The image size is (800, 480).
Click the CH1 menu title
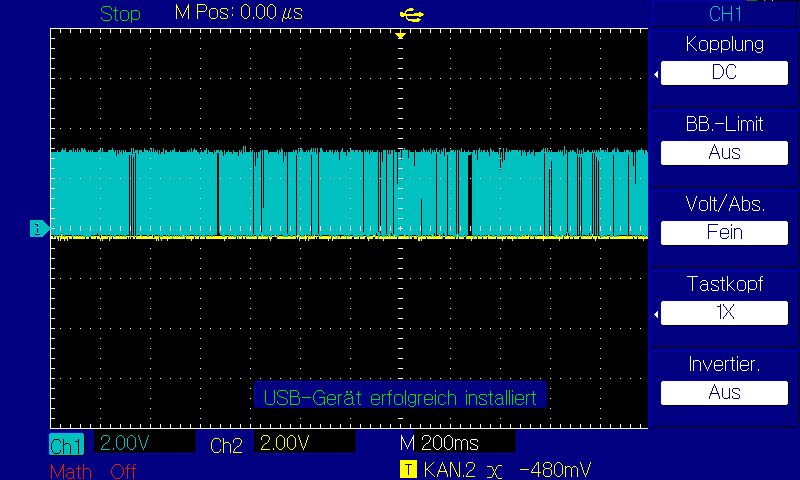point(725,14)
